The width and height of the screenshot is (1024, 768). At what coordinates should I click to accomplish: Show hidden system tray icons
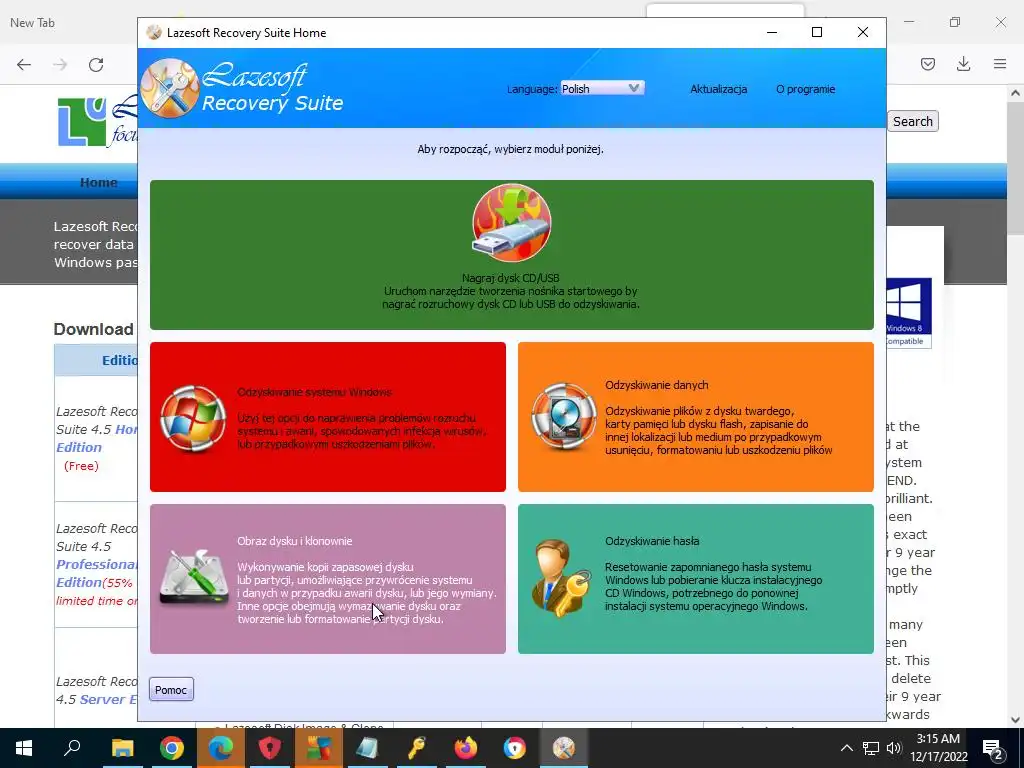(x=846, y=748)
